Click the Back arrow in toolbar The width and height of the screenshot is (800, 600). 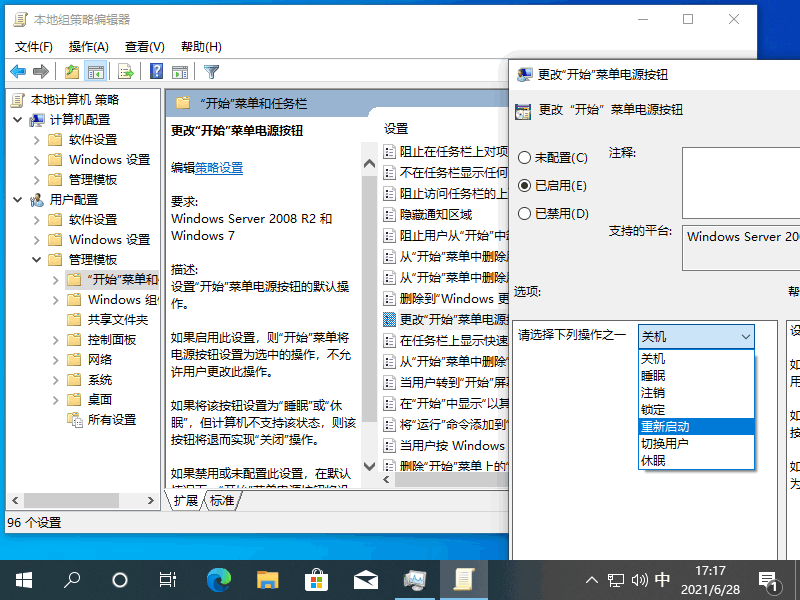click(18, 71)
